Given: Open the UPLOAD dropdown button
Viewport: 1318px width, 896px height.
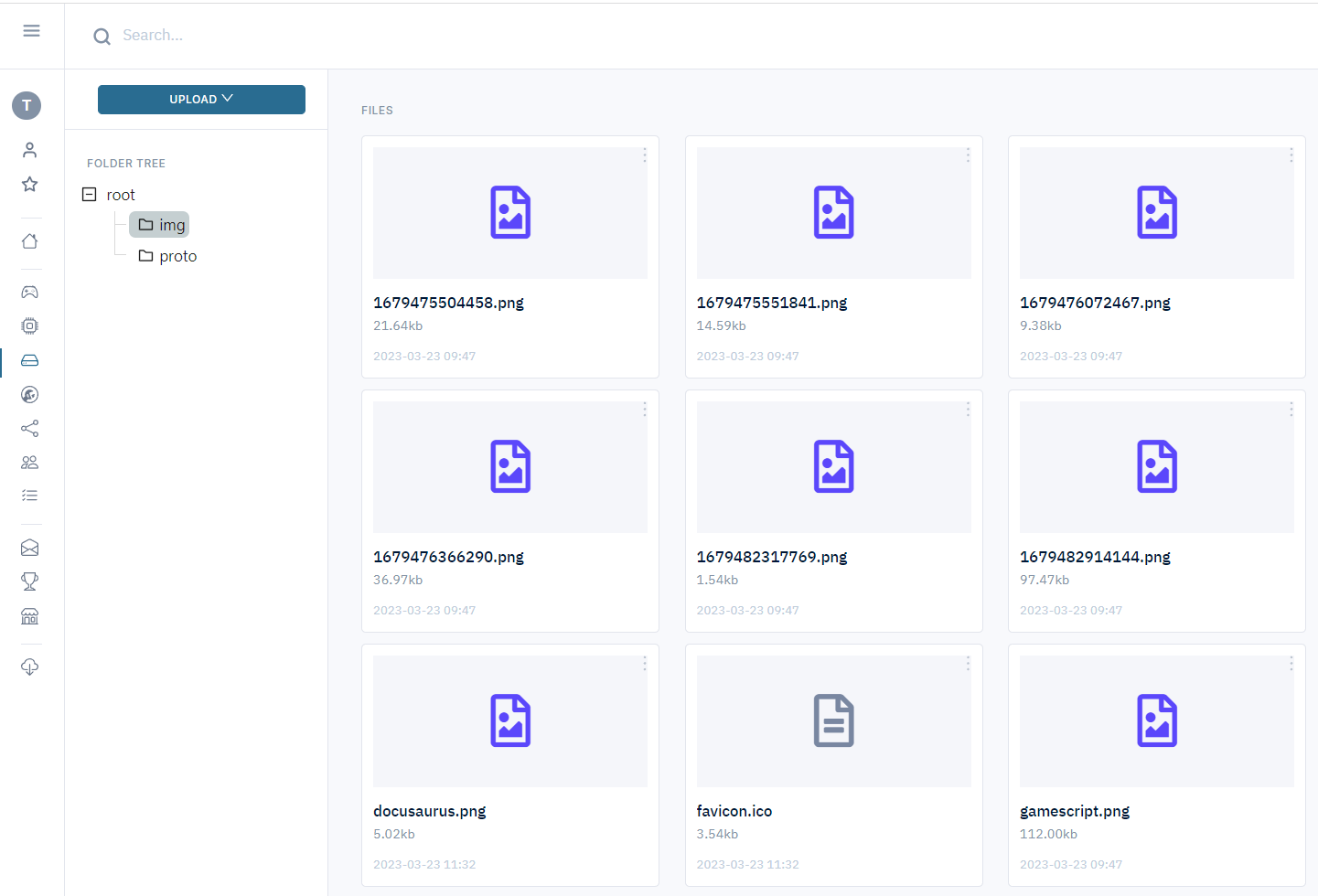Looking at the screenshot, I should [201, 100].
